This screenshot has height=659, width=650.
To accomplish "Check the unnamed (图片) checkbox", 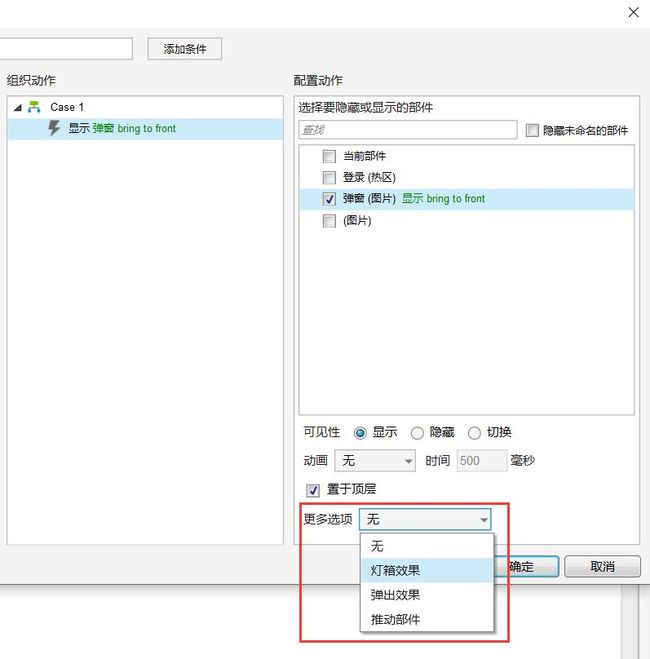I will click(x=329, y=221).
